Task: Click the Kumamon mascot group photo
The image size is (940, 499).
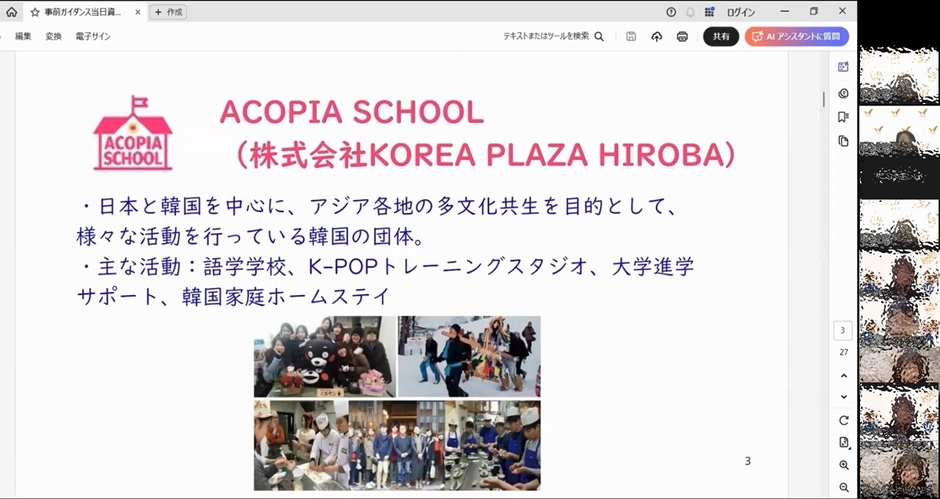Action: 324,357
